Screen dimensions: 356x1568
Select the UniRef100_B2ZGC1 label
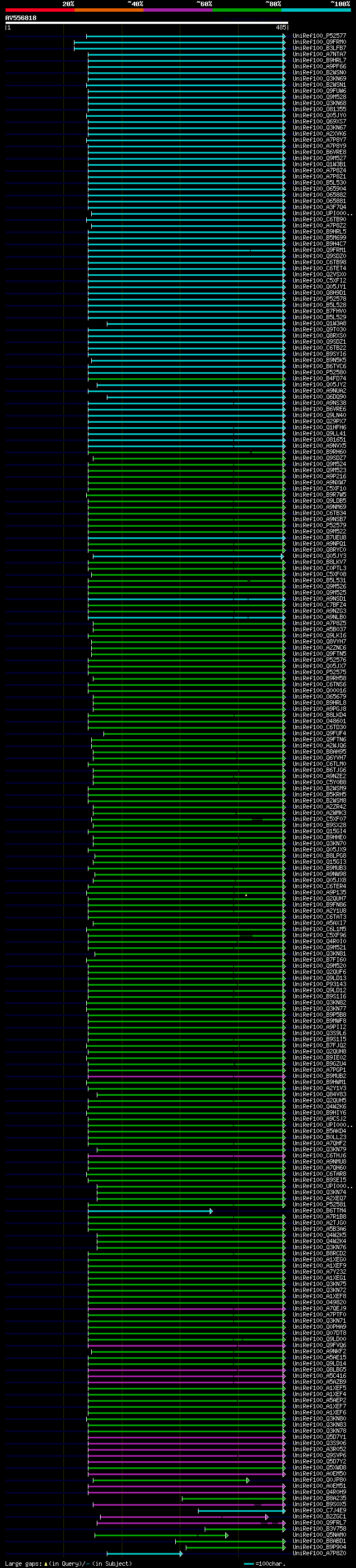coord(319,1516)
